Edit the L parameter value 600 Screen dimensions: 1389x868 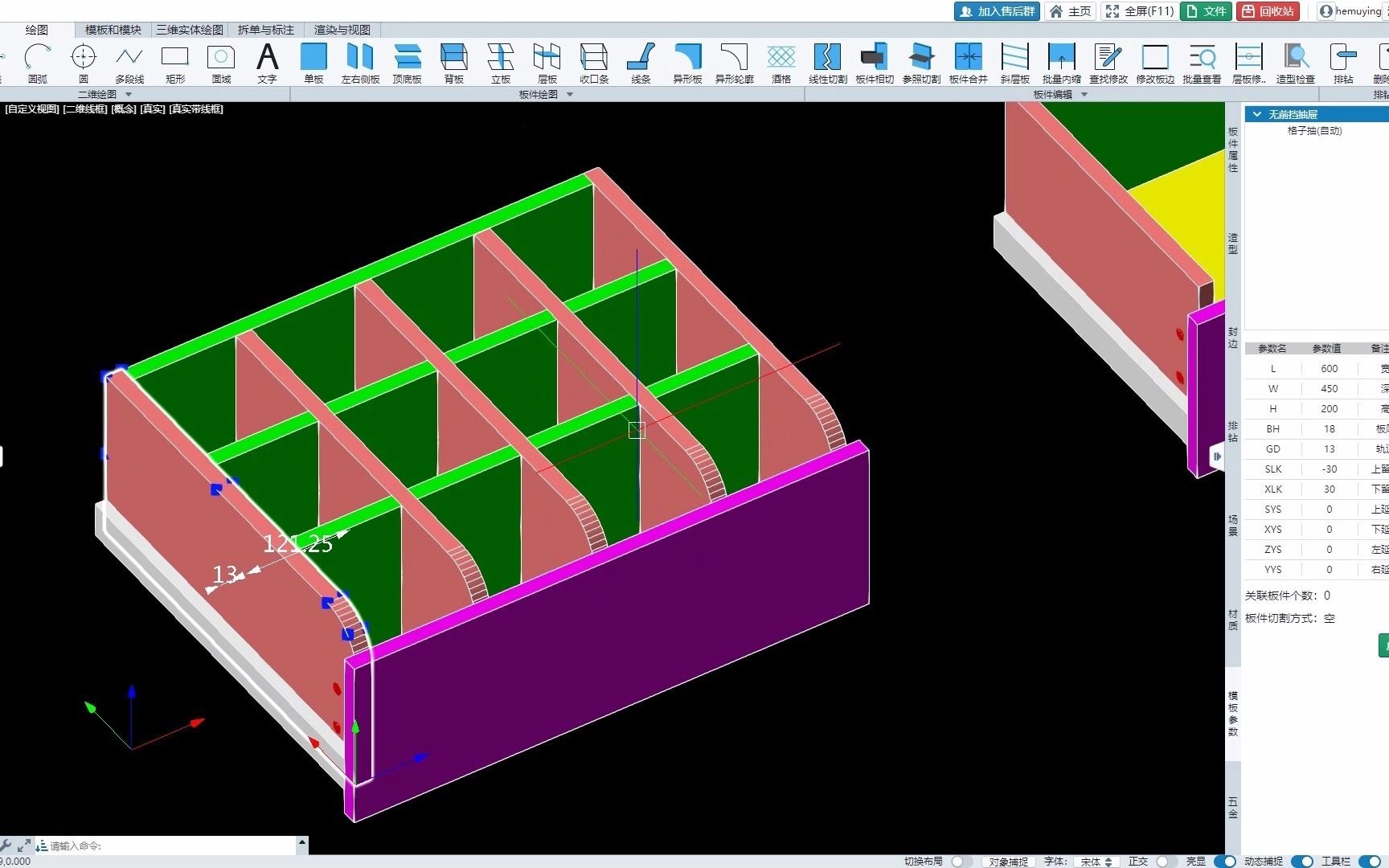pos(1330,368)
